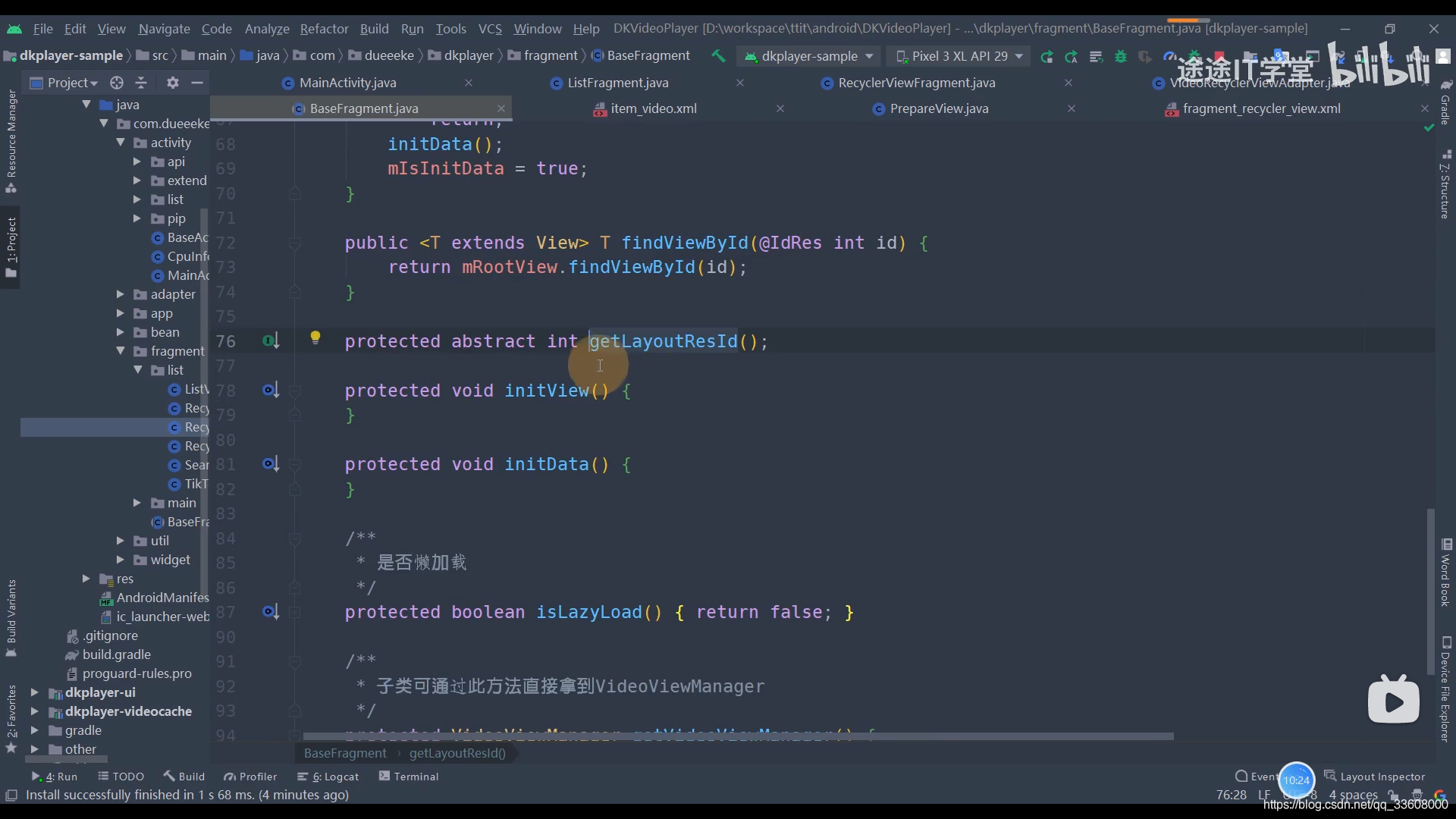The image size is (1456, 819).
Task: Open the Refactor menu
Action: [324, 29]
